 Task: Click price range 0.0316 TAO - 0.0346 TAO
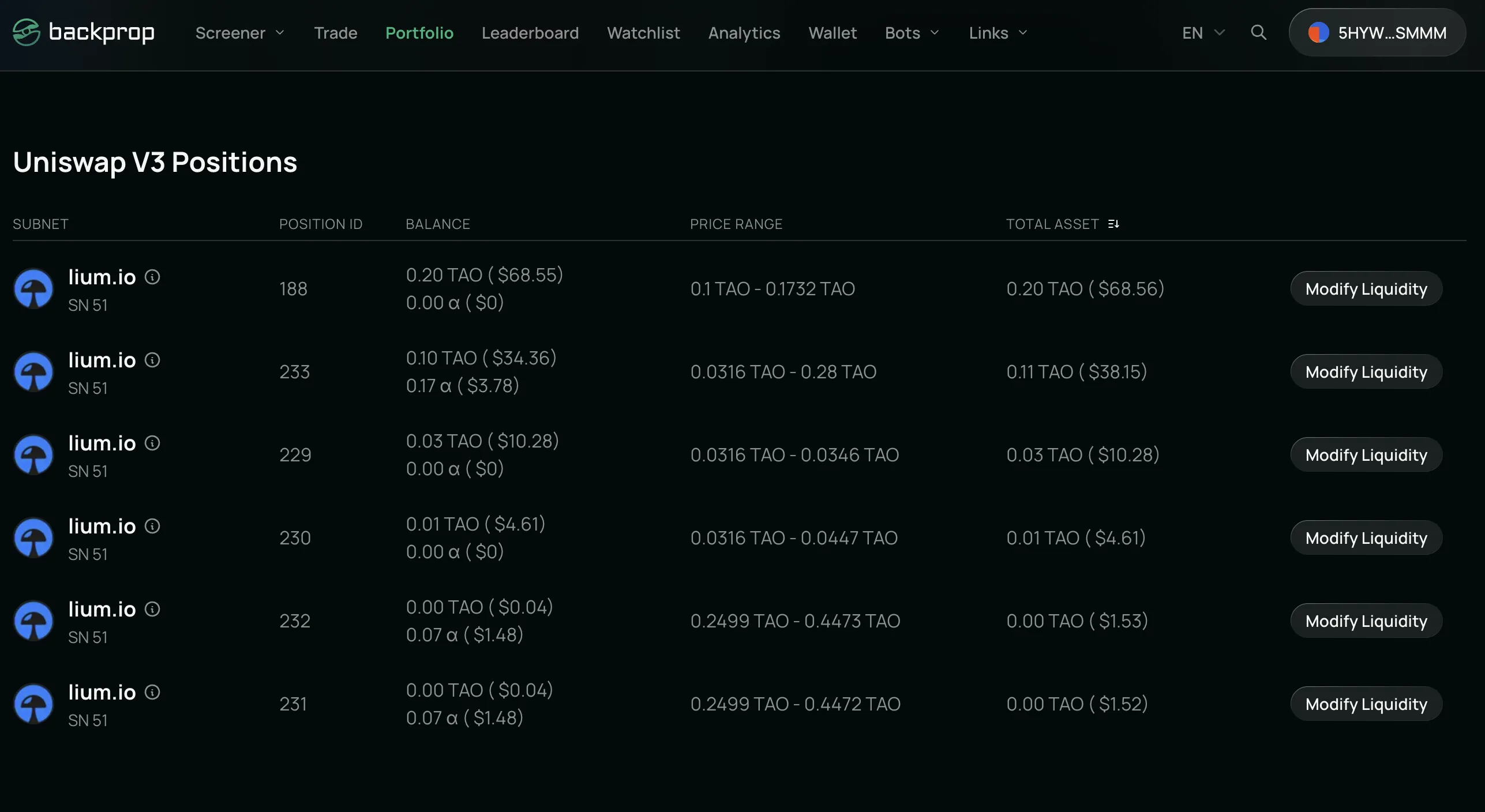click(794, 455)
